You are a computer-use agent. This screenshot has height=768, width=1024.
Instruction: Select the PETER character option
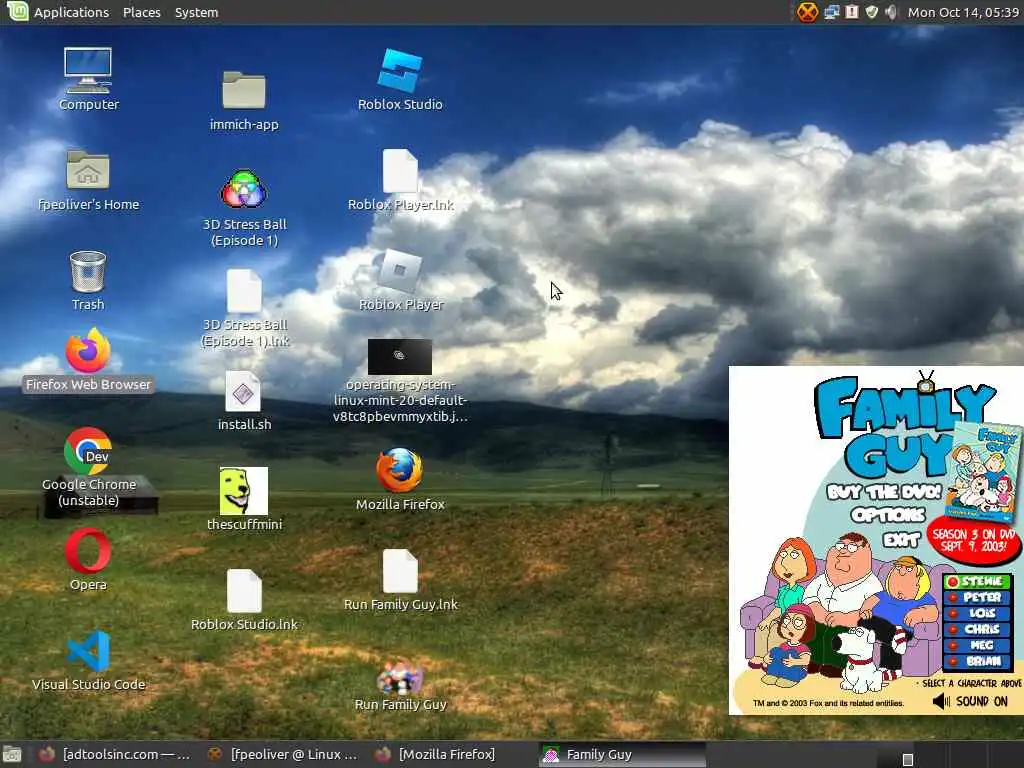(x=977, y=597)
